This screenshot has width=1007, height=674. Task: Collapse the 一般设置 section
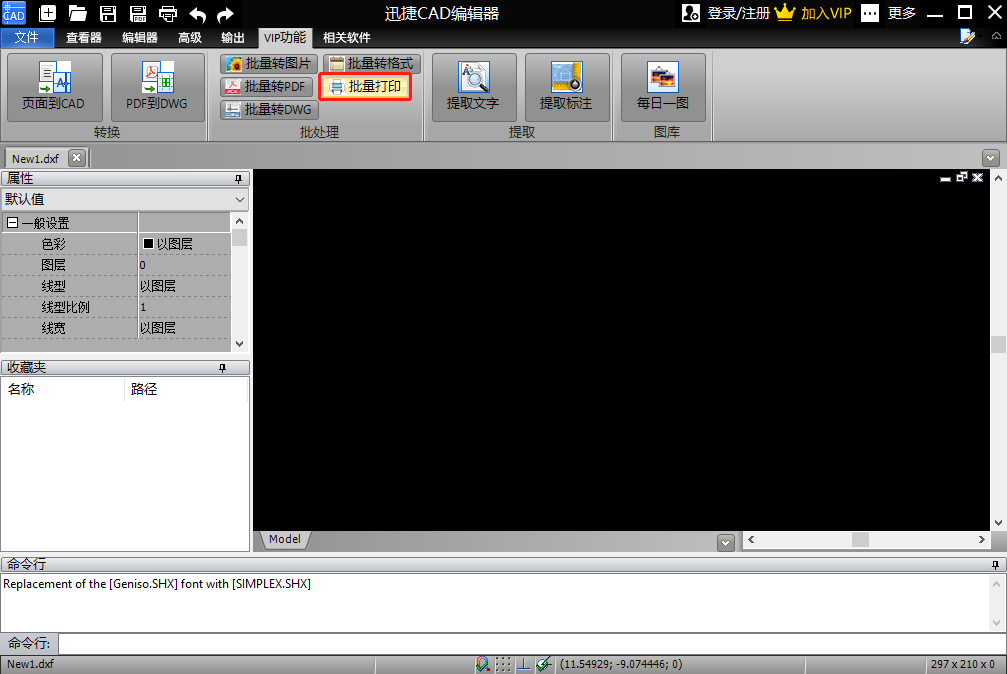12,223
